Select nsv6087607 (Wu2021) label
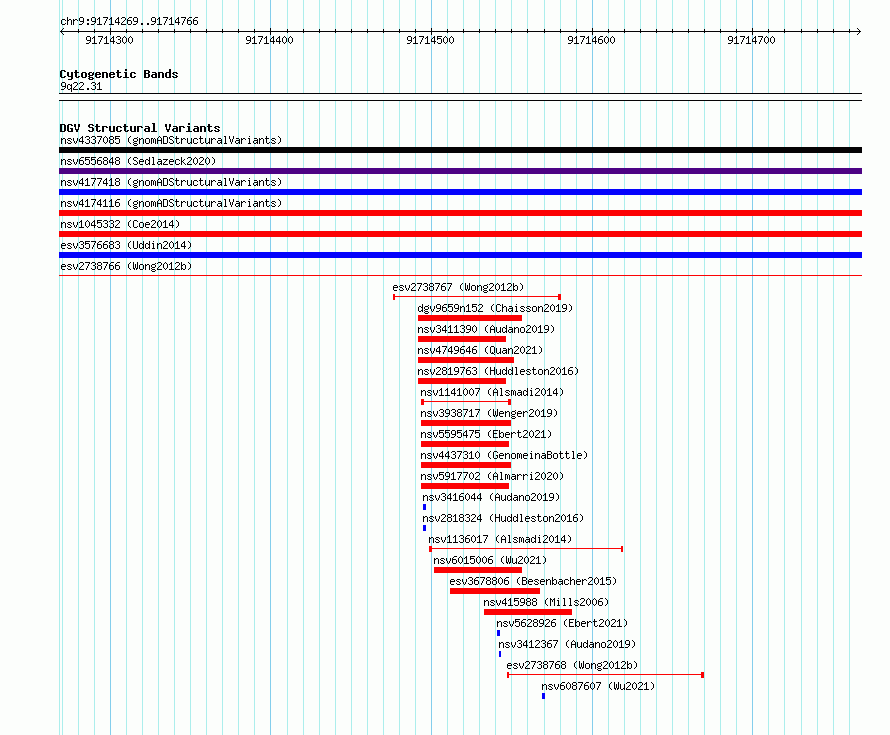 598,686
